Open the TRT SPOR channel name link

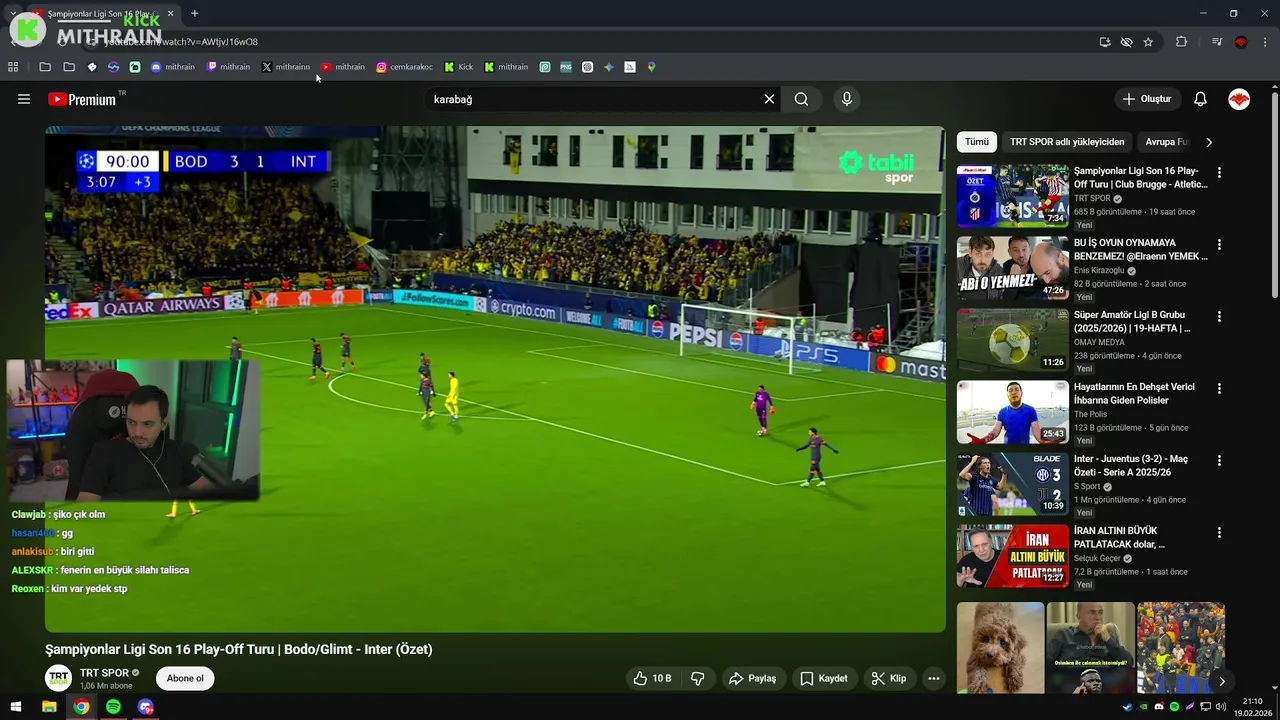[104, 673]
